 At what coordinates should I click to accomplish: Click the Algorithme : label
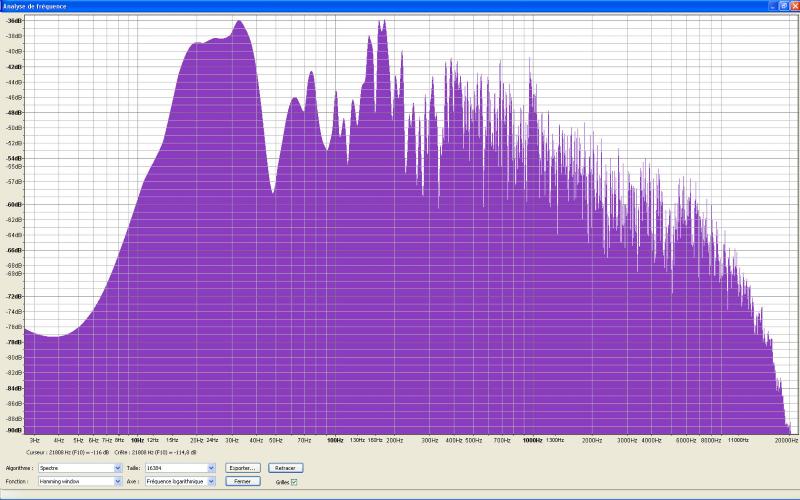tap(19, 468)
